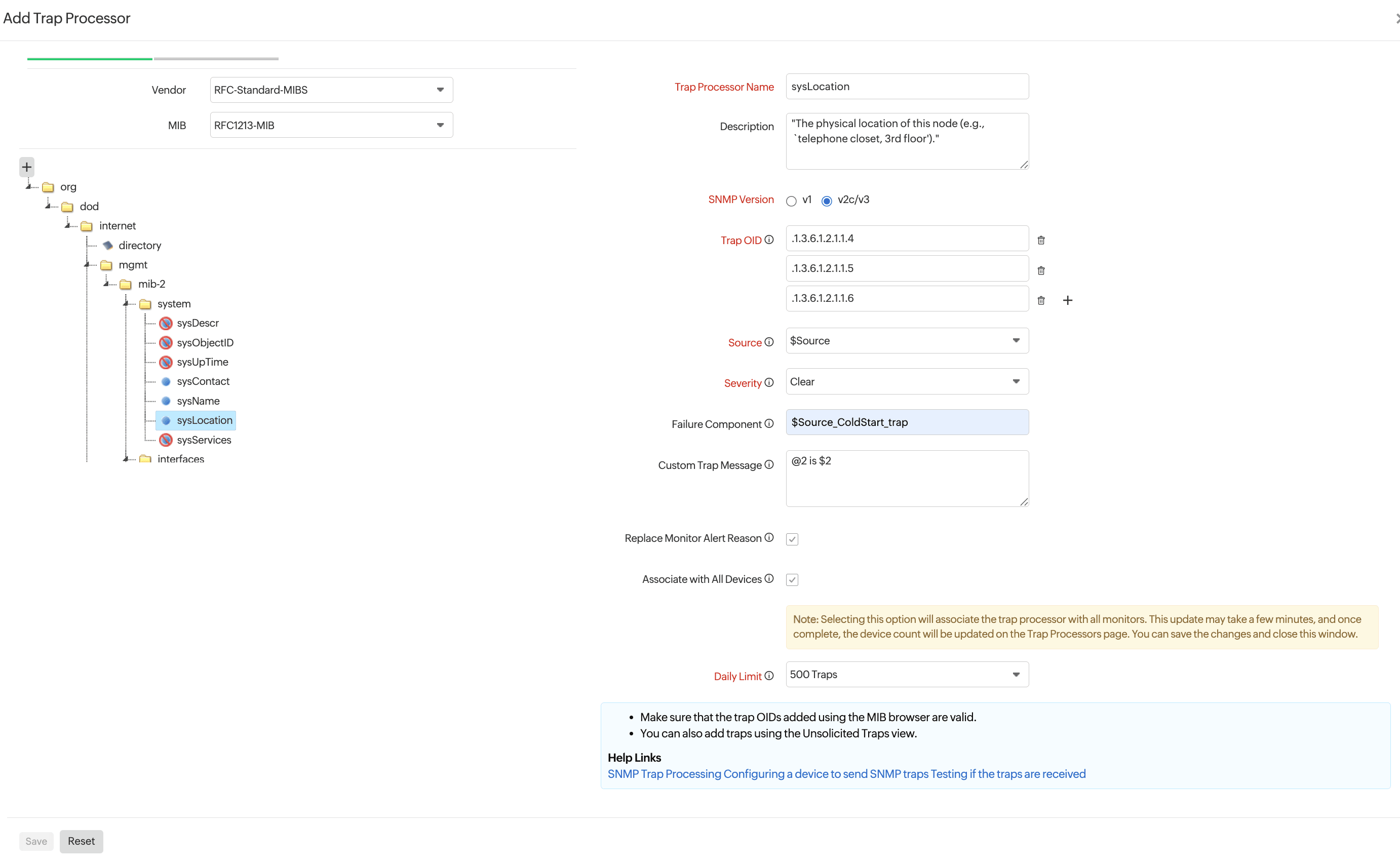
Task: Open info icon next to Daily Limit
Action: pos(768,676)
